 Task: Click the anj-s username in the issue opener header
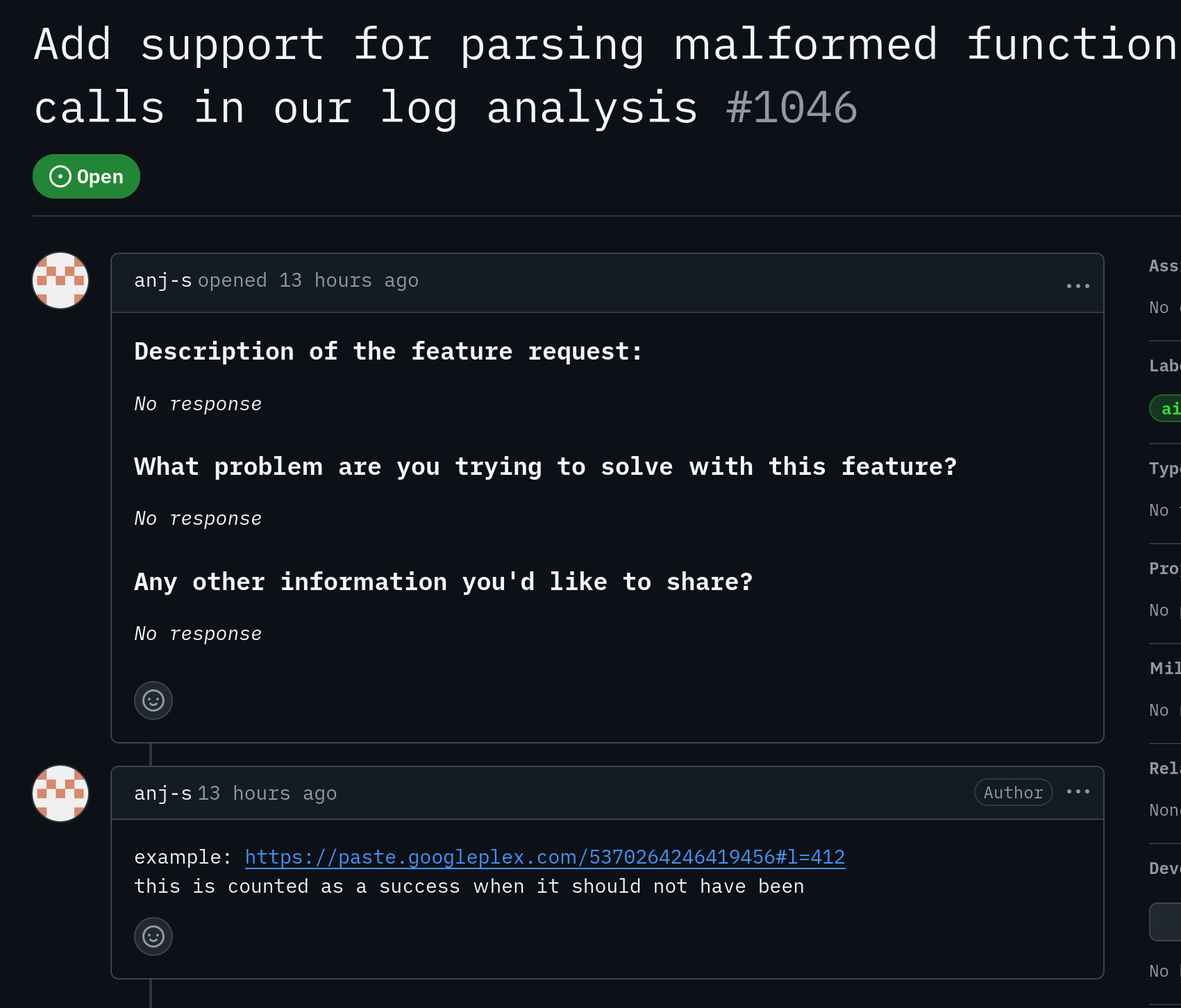coord(162,280)
